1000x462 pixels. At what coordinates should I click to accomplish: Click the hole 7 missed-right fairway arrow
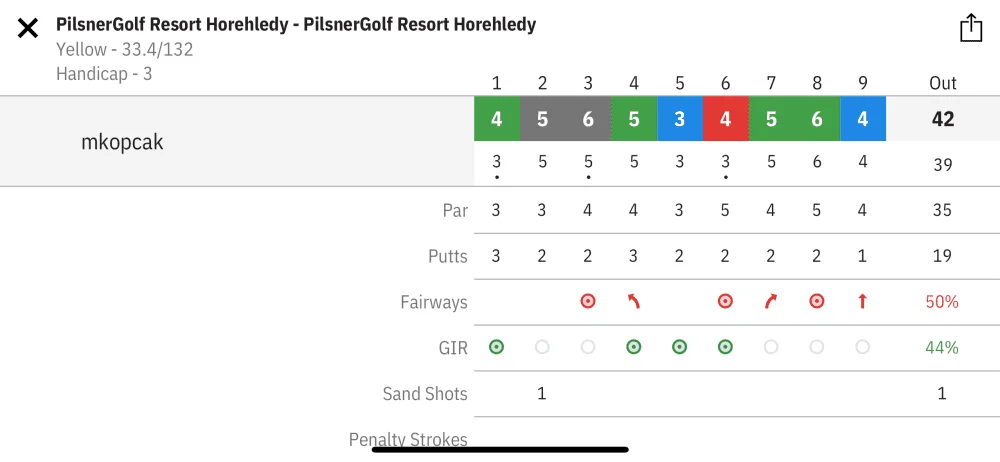771,302
